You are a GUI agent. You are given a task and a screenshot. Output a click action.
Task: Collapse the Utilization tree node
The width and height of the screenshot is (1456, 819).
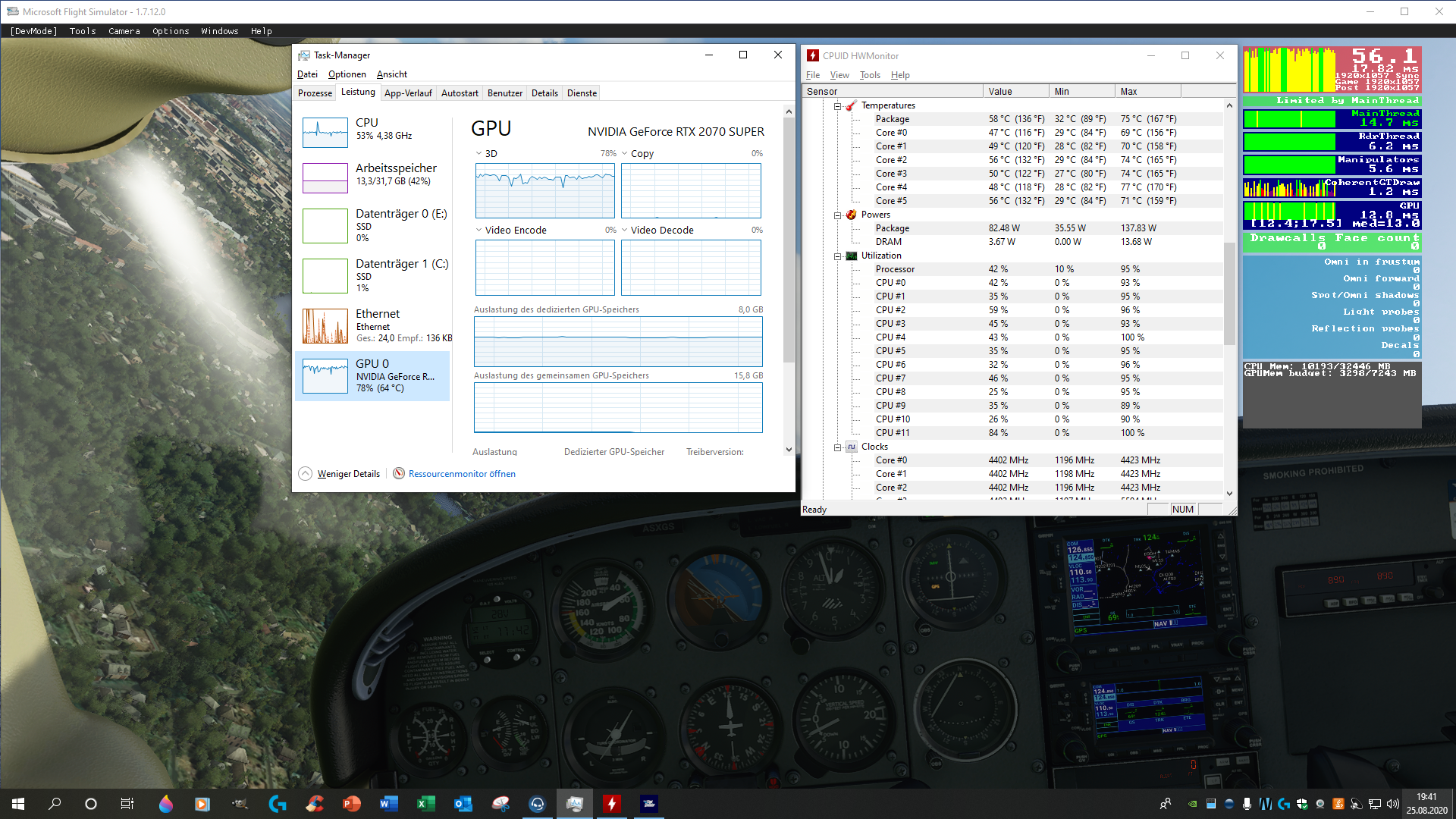click(838, 256)
